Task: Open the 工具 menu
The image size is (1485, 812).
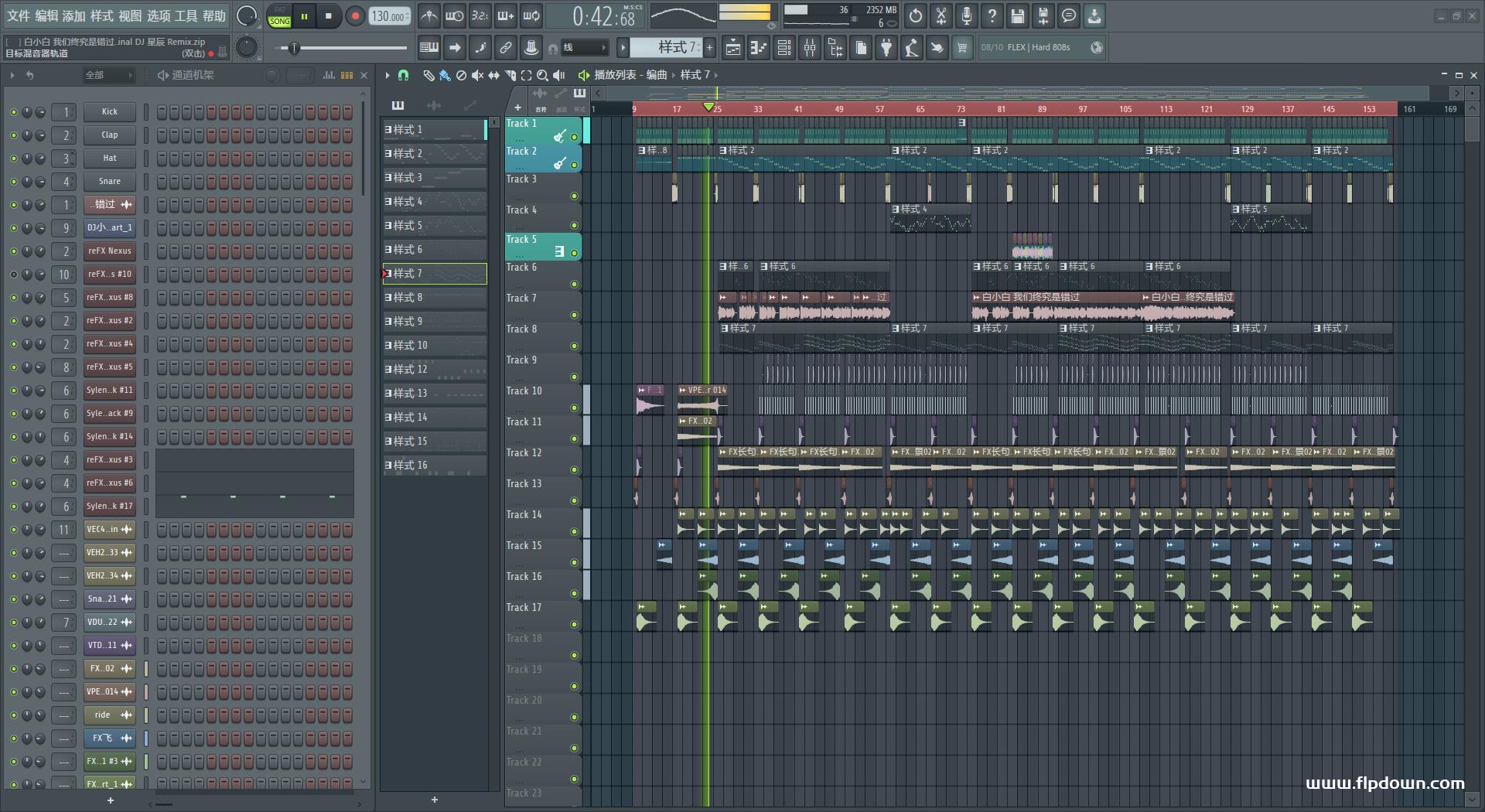Action: (x=186, y=15)
